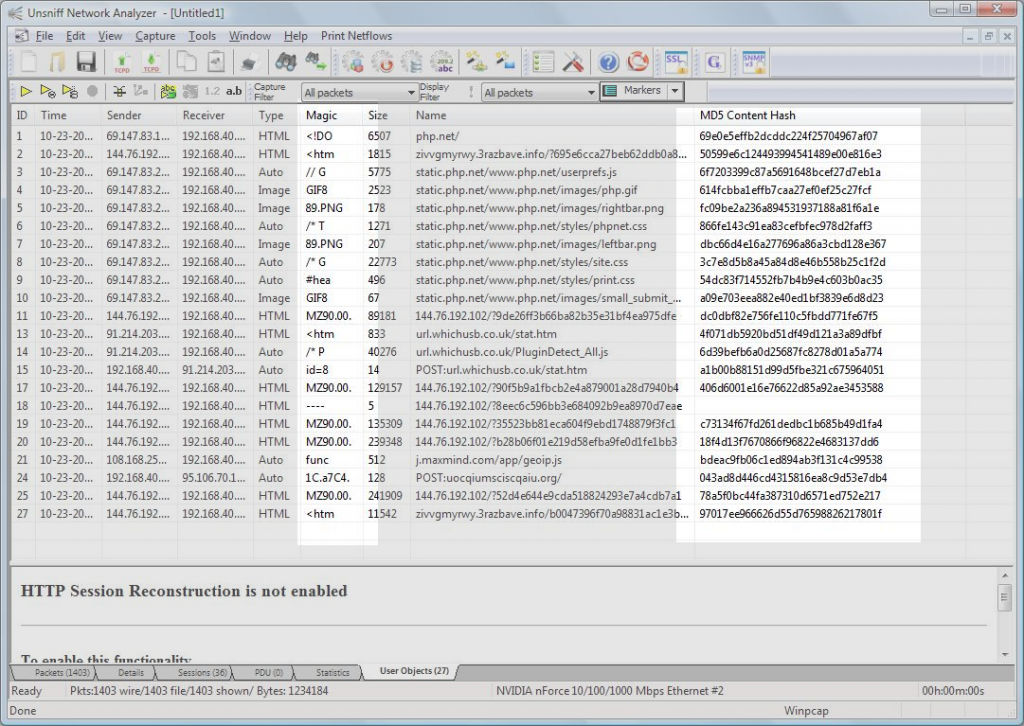Click the green abc toolbar icon

pos(168,91)
